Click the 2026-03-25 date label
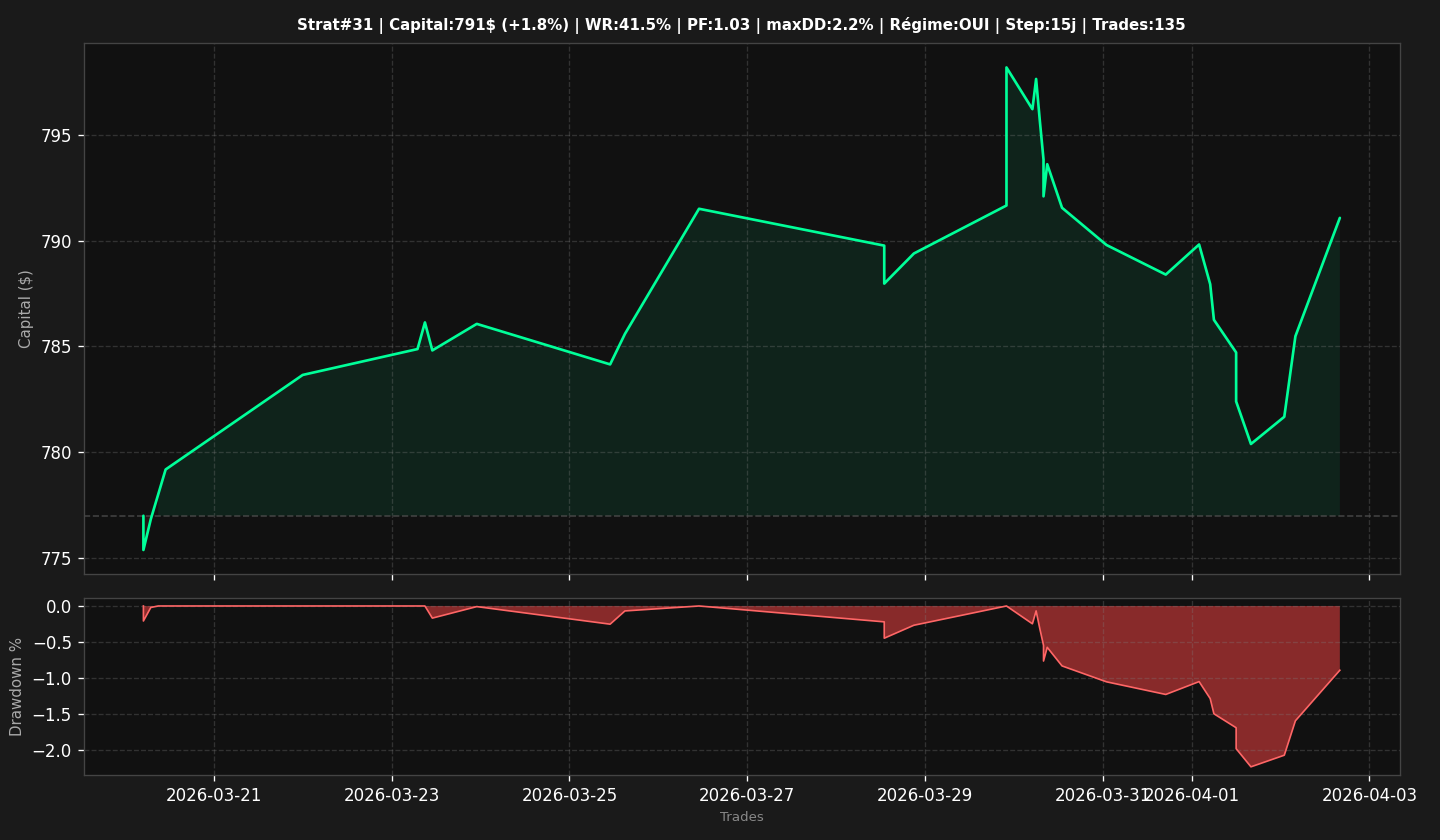This screenshot has width=1440, height=840. tap(570, 795)
